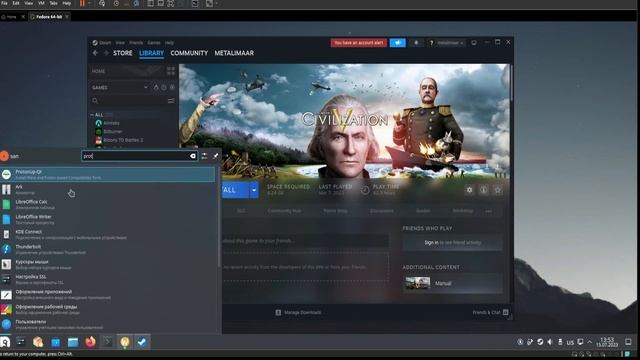Click the blue announcements megaphone button
This screenshot has width=640, height=360.
[x=398, y=43]
